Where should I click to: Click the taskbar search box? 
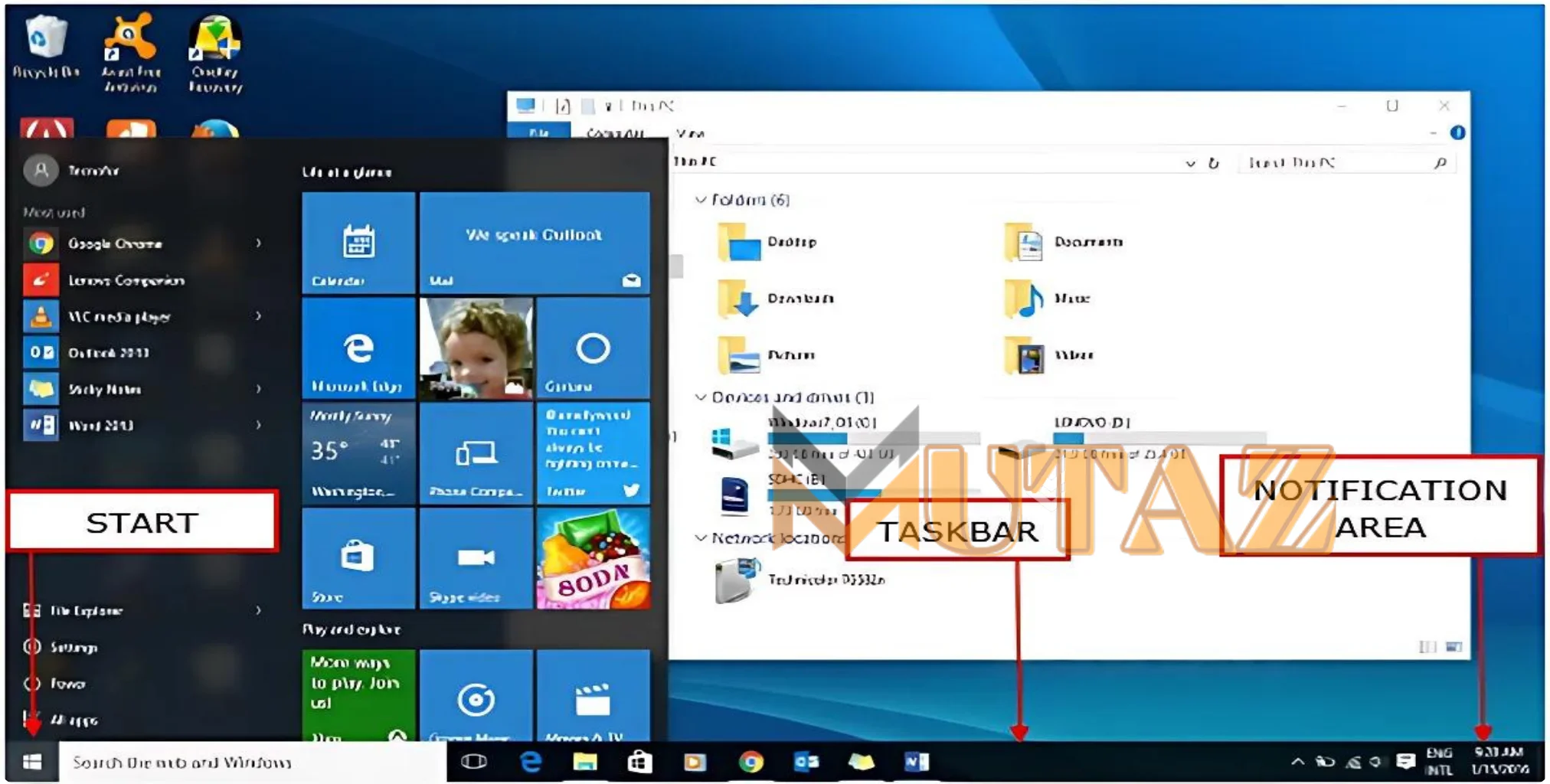(253, 762)
